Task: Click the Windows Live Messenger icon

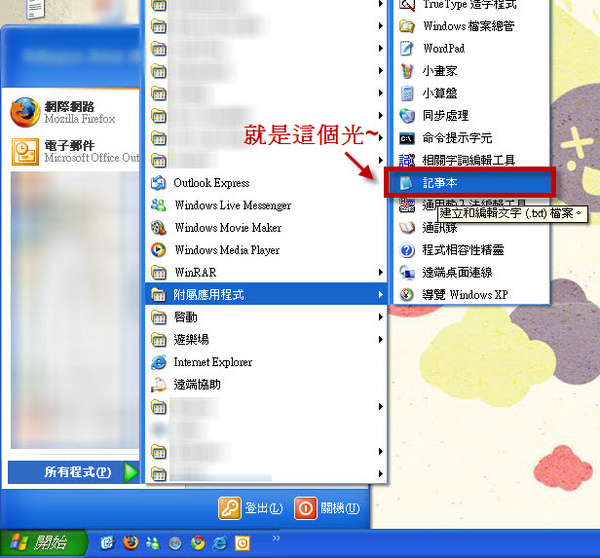Action: (158, 205)
